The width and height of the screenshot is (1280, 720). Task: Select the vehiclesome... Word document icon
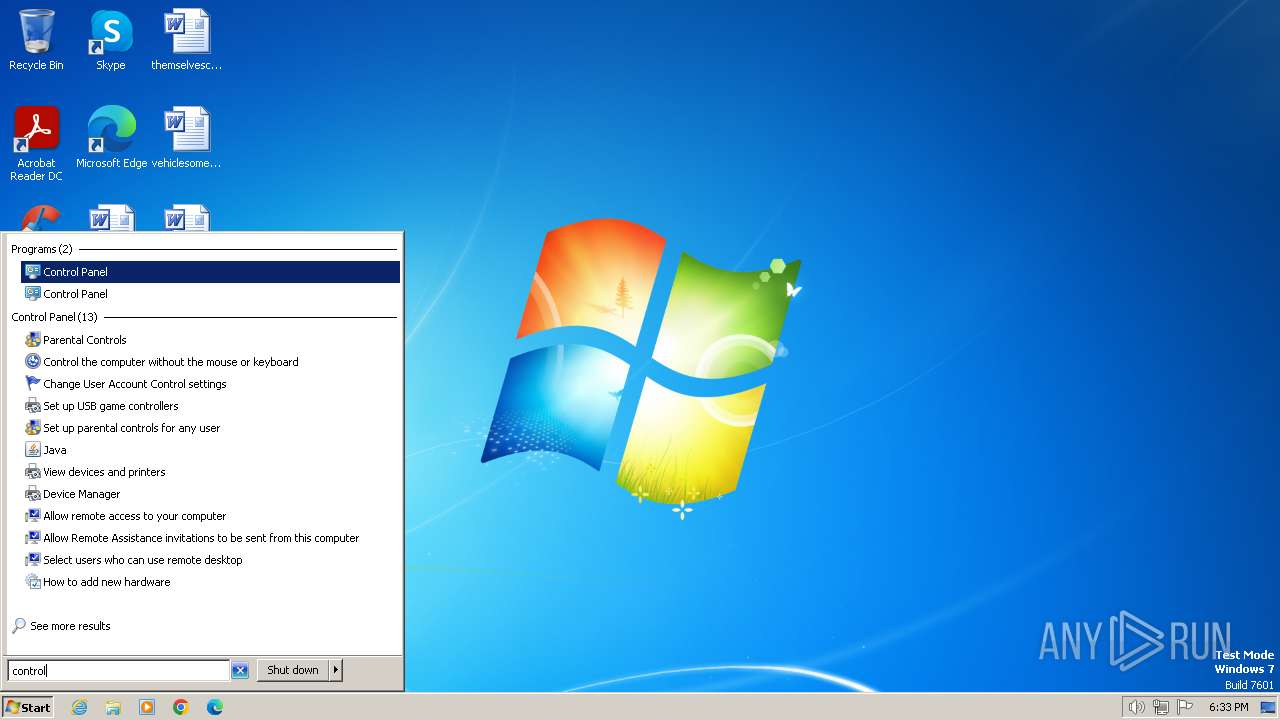tap(187, 138)
